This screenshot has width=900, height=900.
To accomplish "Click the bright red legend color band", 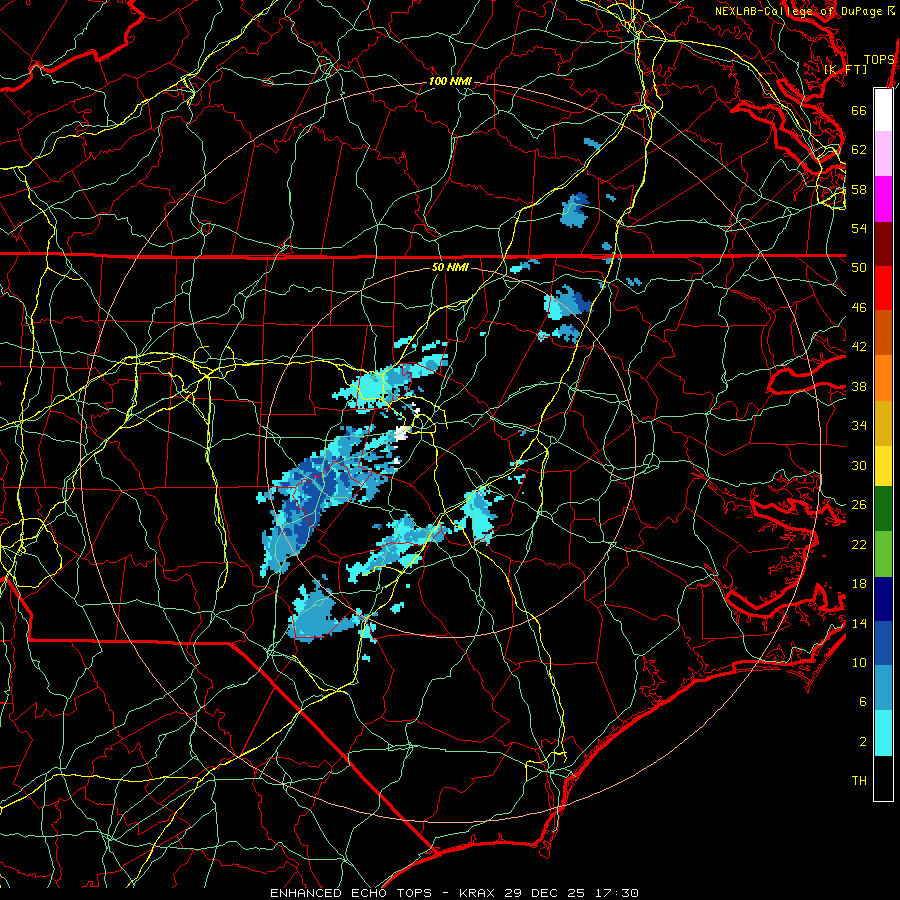I will click(x=883, y=288).
